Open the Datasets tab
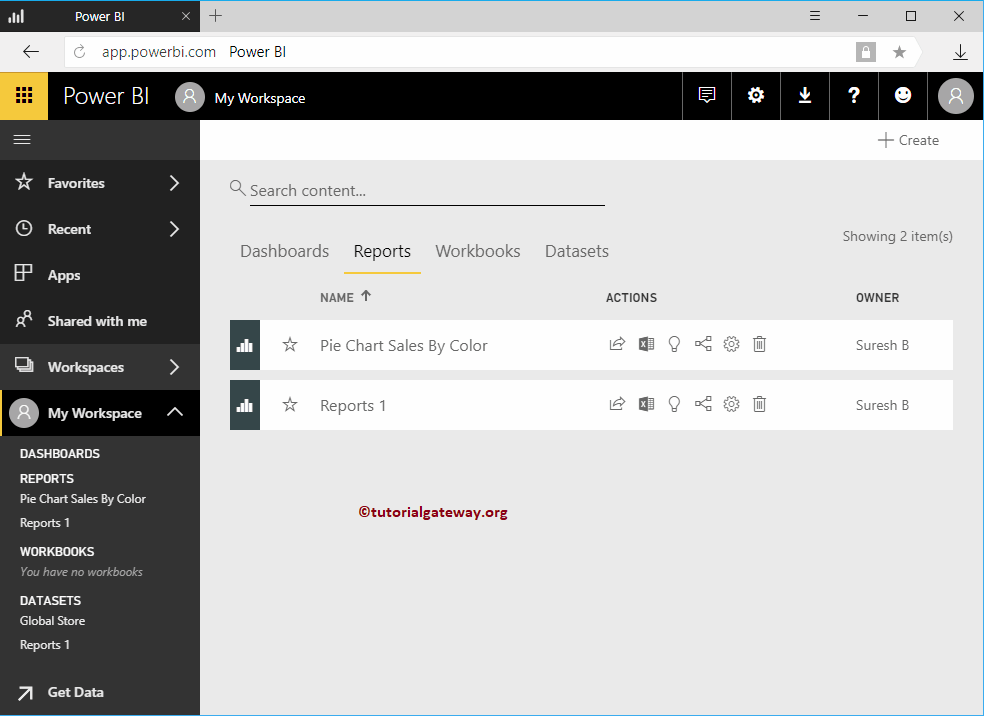The width and height of the screenshot is (984, 716). [576, 251]
